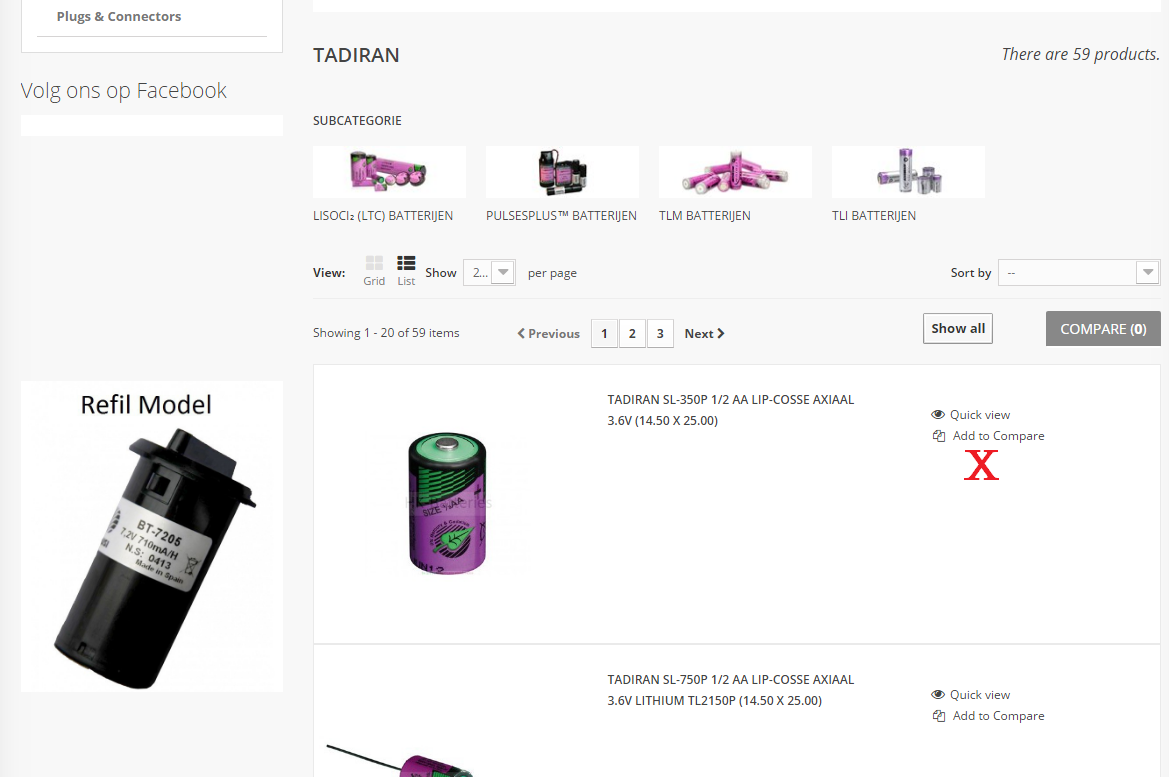
Task: Click the Refil Model BT-7205 banner
Action: pos(152,536)
